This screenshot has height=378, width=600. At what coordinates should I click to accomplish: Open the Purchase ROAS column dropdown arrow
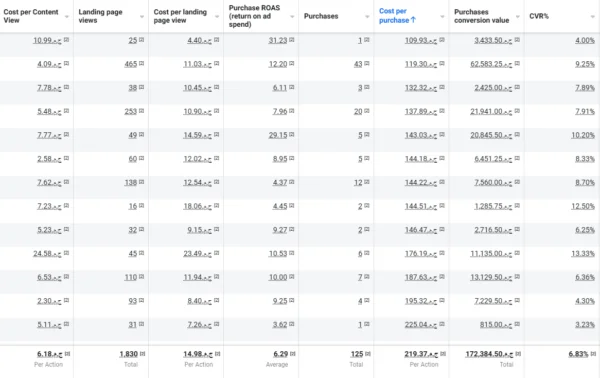pyautogui.click(x=292, y=16)
